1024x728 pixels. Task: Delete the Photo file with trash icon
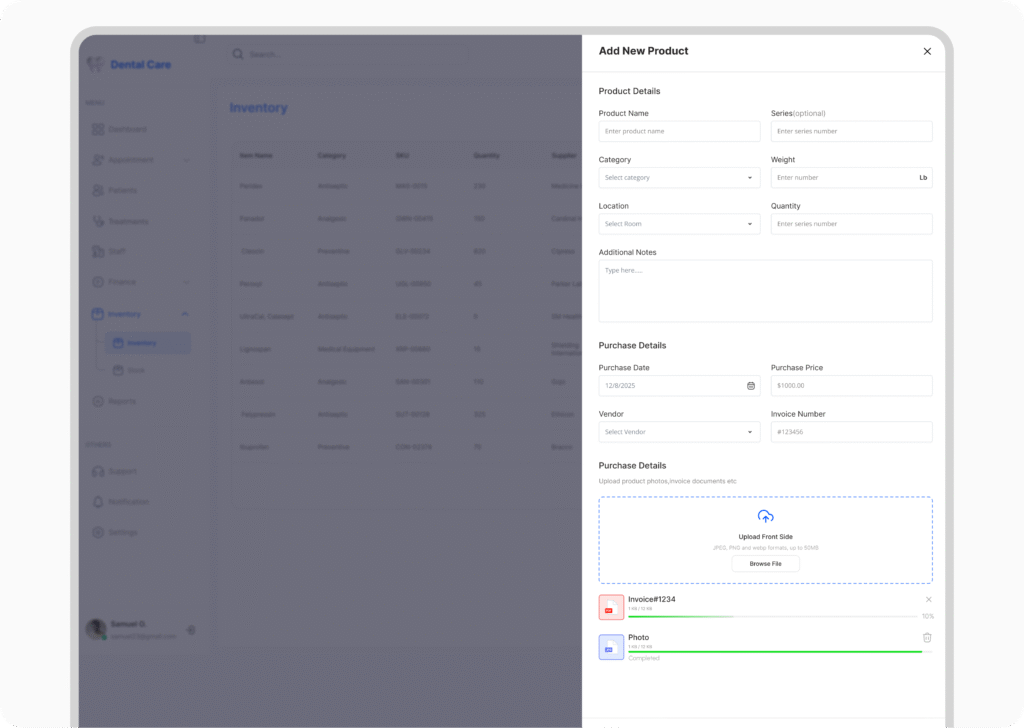(927, 637)
